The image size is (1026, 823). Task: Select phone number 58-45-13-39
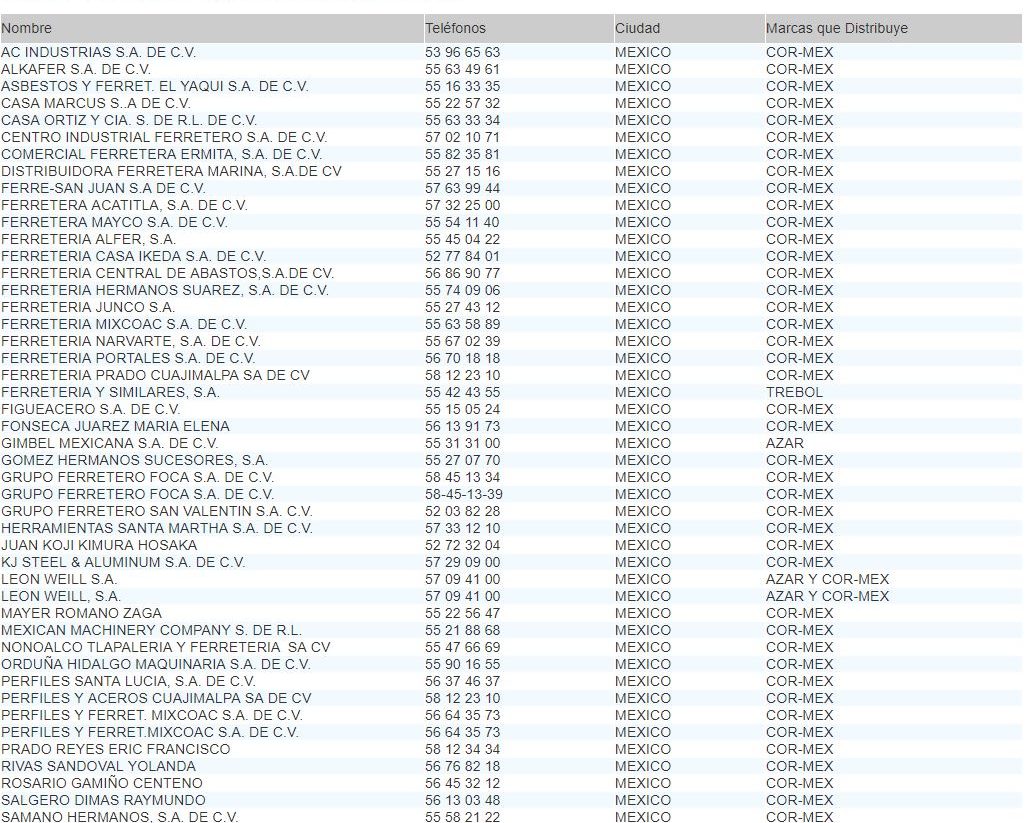[463, 494]
